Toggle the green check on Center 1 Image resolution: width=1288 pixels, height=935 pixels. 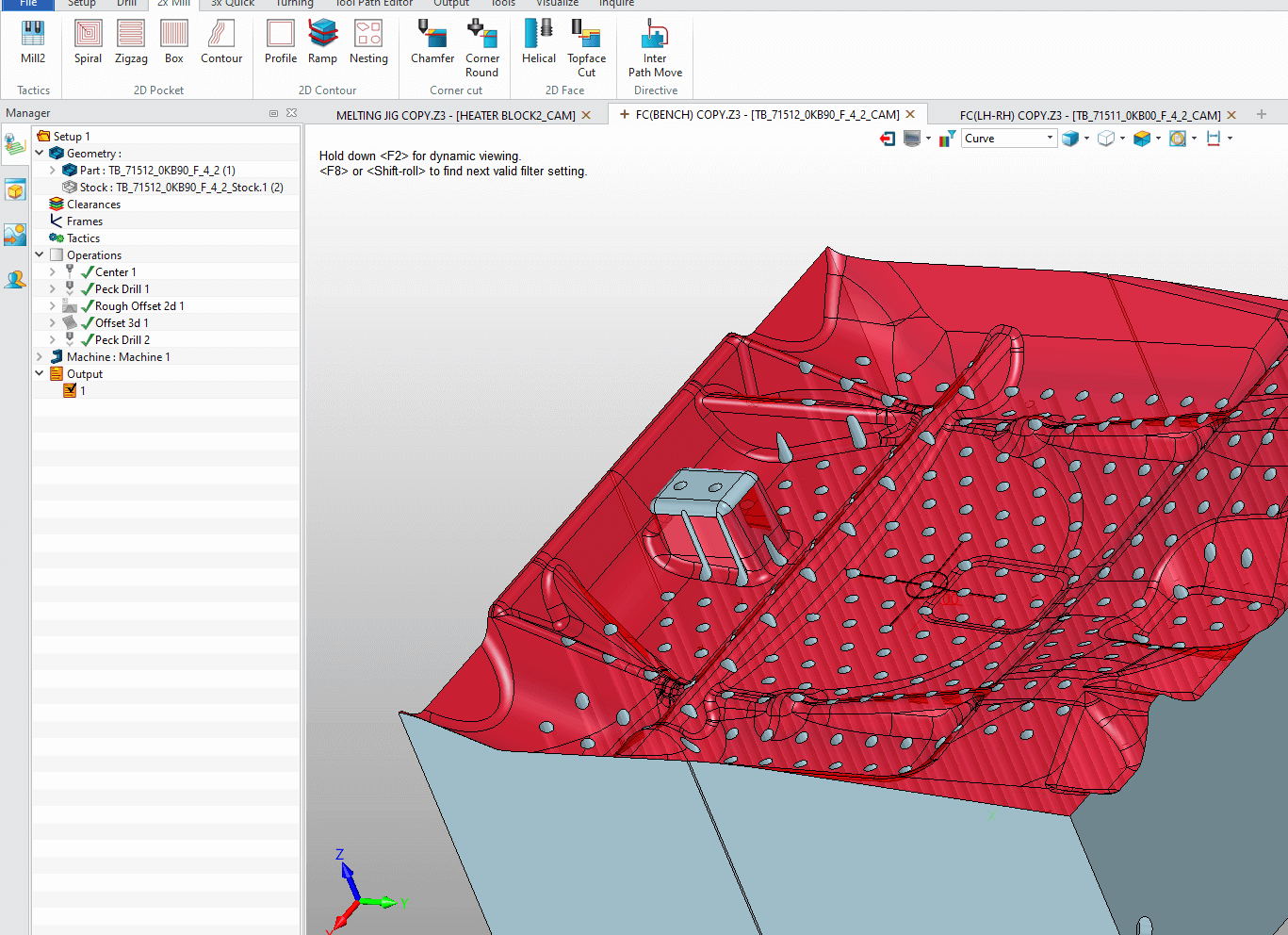(88, 272)
